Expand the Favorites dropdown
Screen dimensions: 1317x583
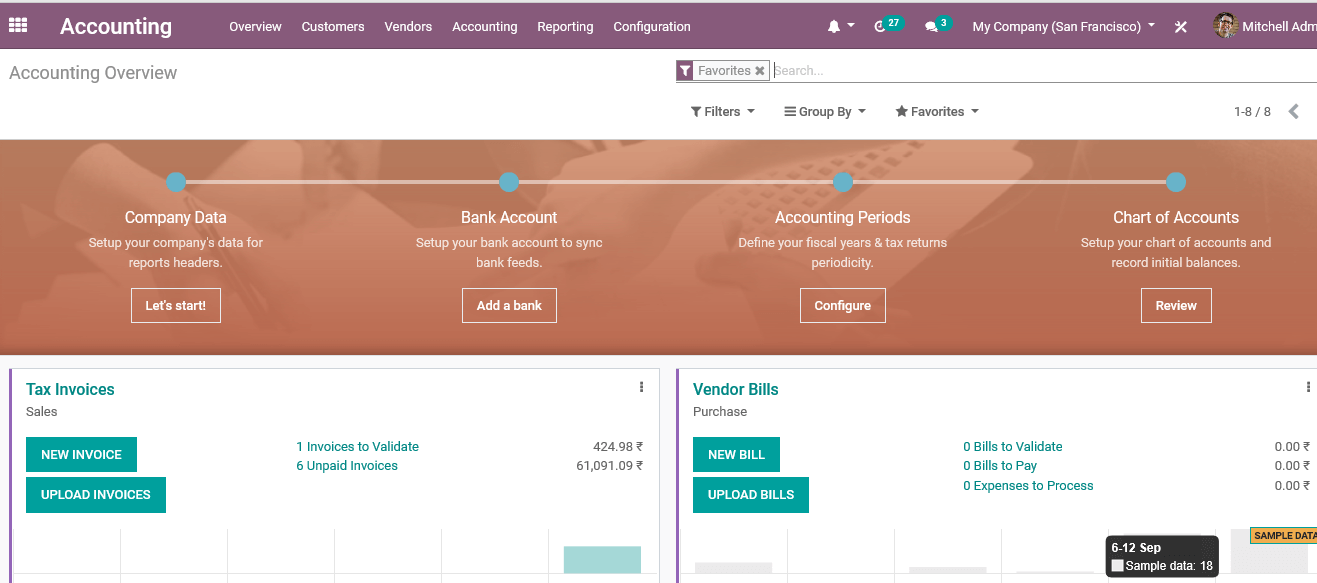(937, 112)
